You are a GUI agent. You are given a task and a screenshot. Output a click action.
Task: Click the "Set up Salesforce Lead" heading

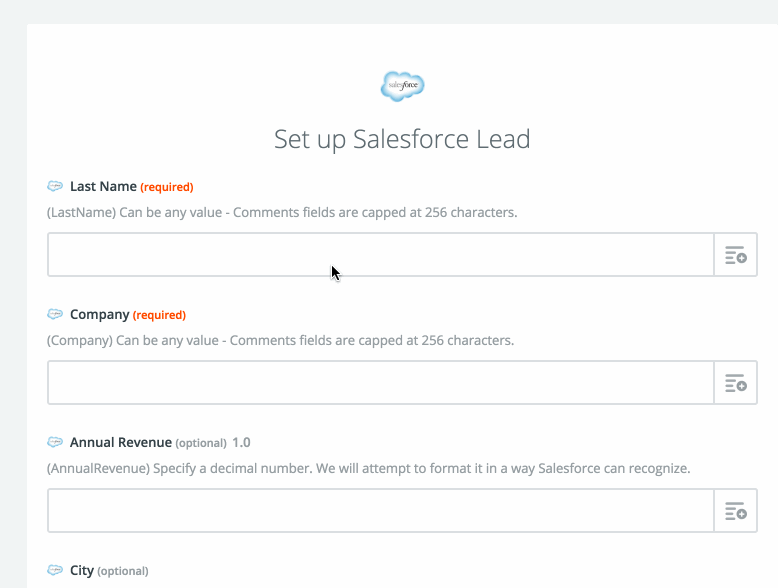tap(402, 139)
